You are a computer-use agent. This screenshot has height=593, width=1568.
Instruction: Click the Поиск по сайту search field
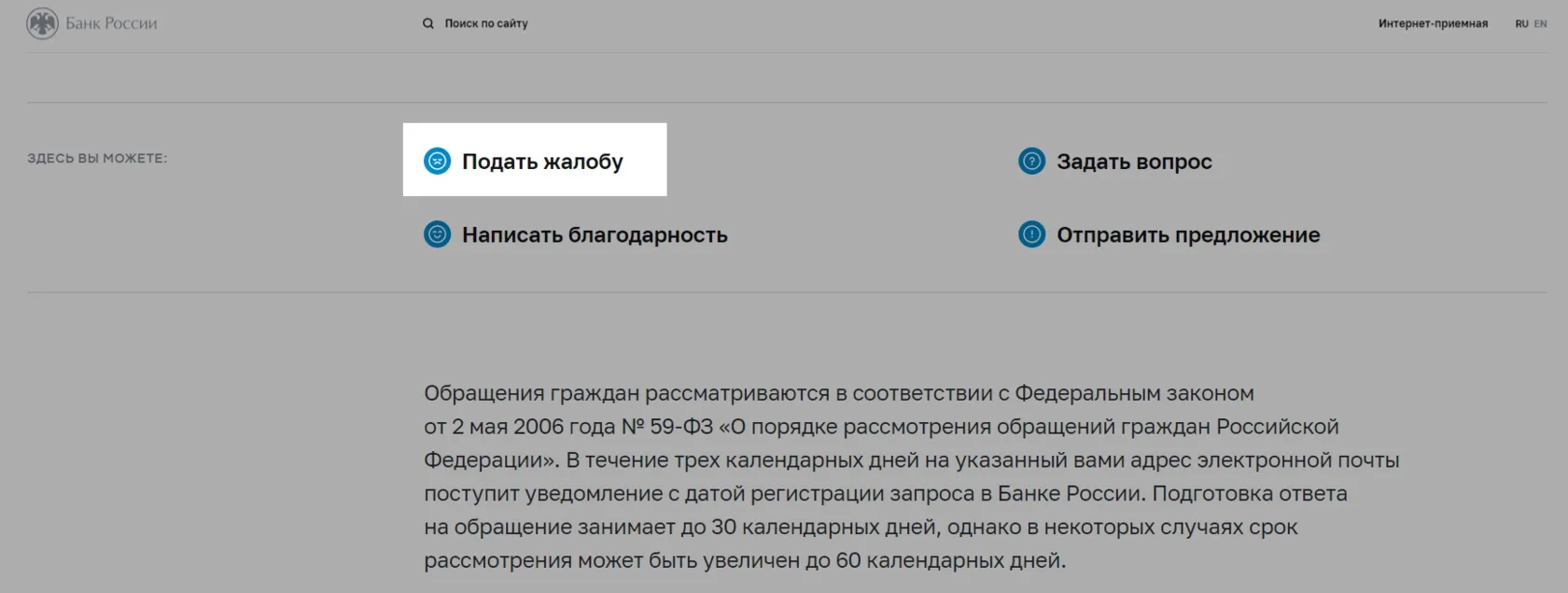click(x=486, y=23)
